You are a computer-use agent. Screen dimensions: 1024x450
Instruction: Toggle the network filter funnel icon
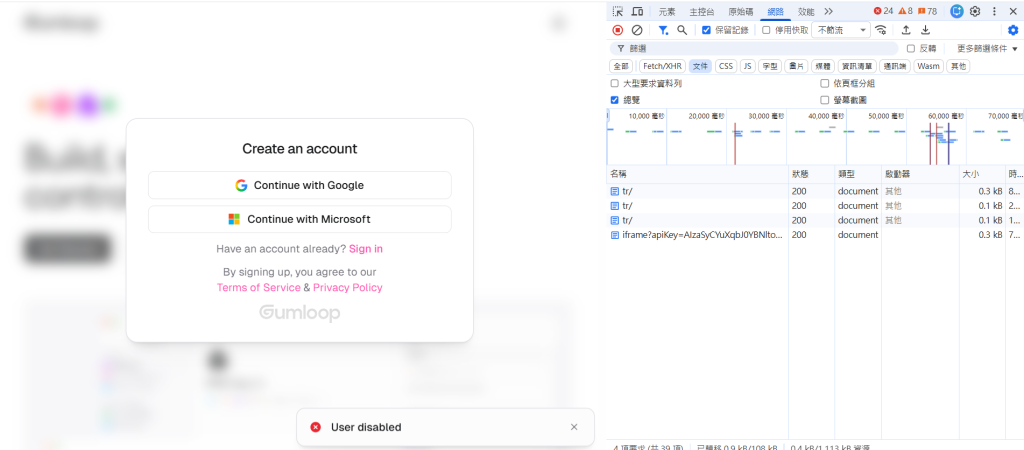[x=663, y=30]
